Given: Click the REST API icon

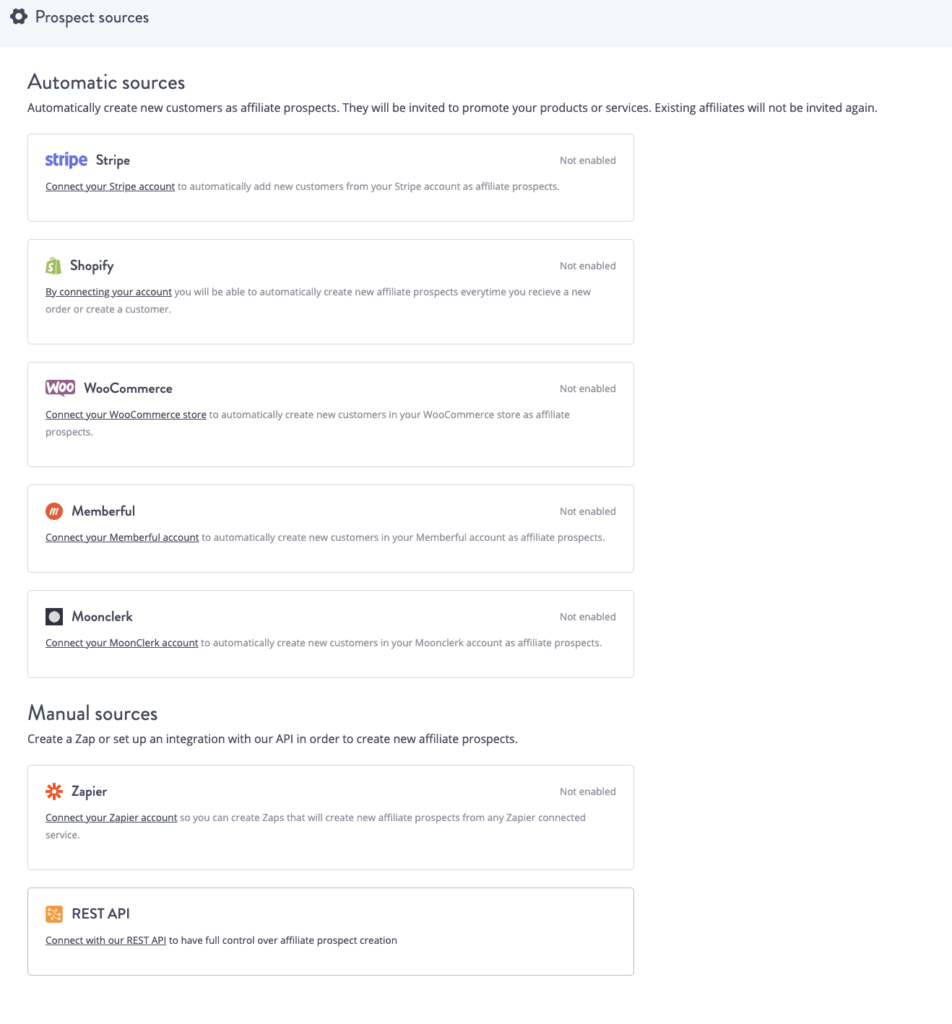Looking at the screenshot, I should tap(54, 913).
